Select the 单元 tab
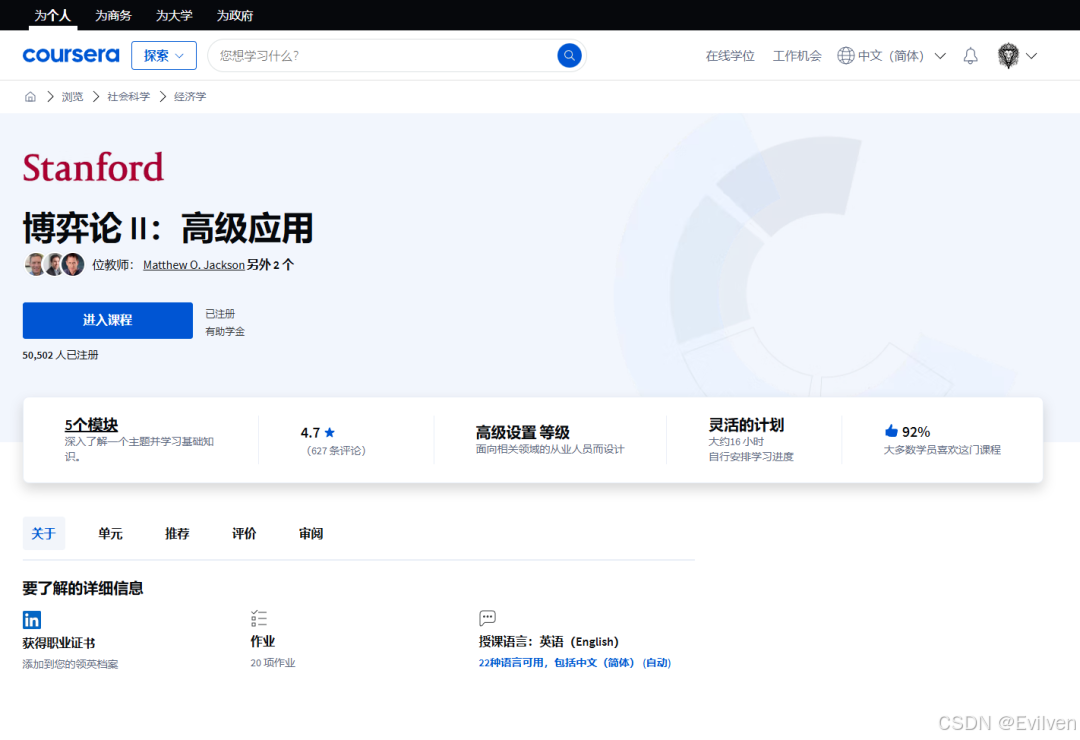Screen dimensions: 1080x740 click(110, 533)
